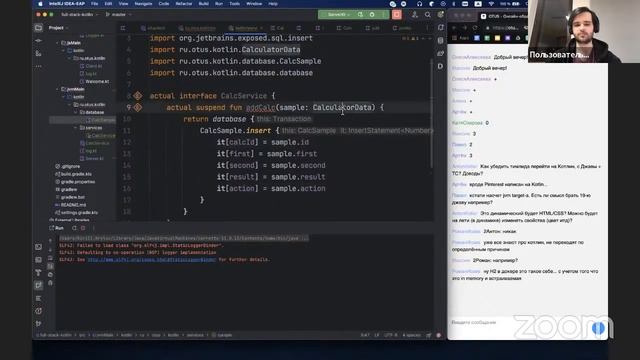Click the message input in Zoom chat
640x360 pixels.
(518, 322)
